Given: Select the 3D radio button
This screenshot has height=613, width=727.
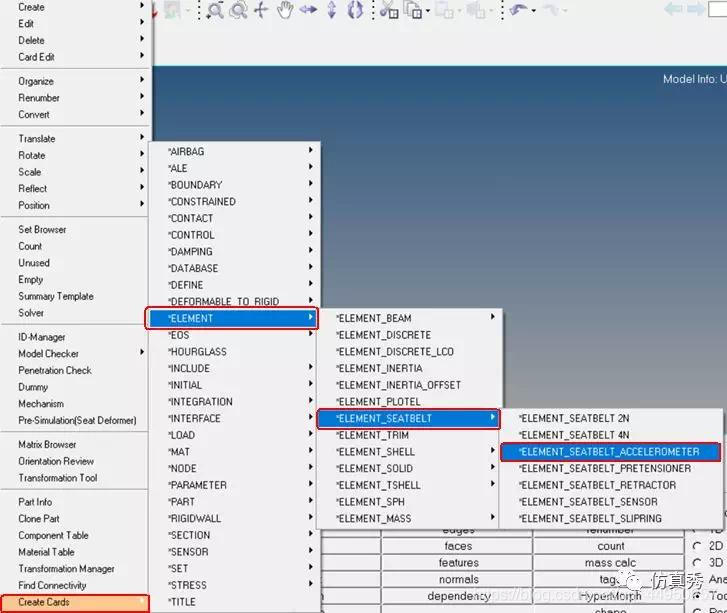Looking at the screenshot, I should [697, 563].
